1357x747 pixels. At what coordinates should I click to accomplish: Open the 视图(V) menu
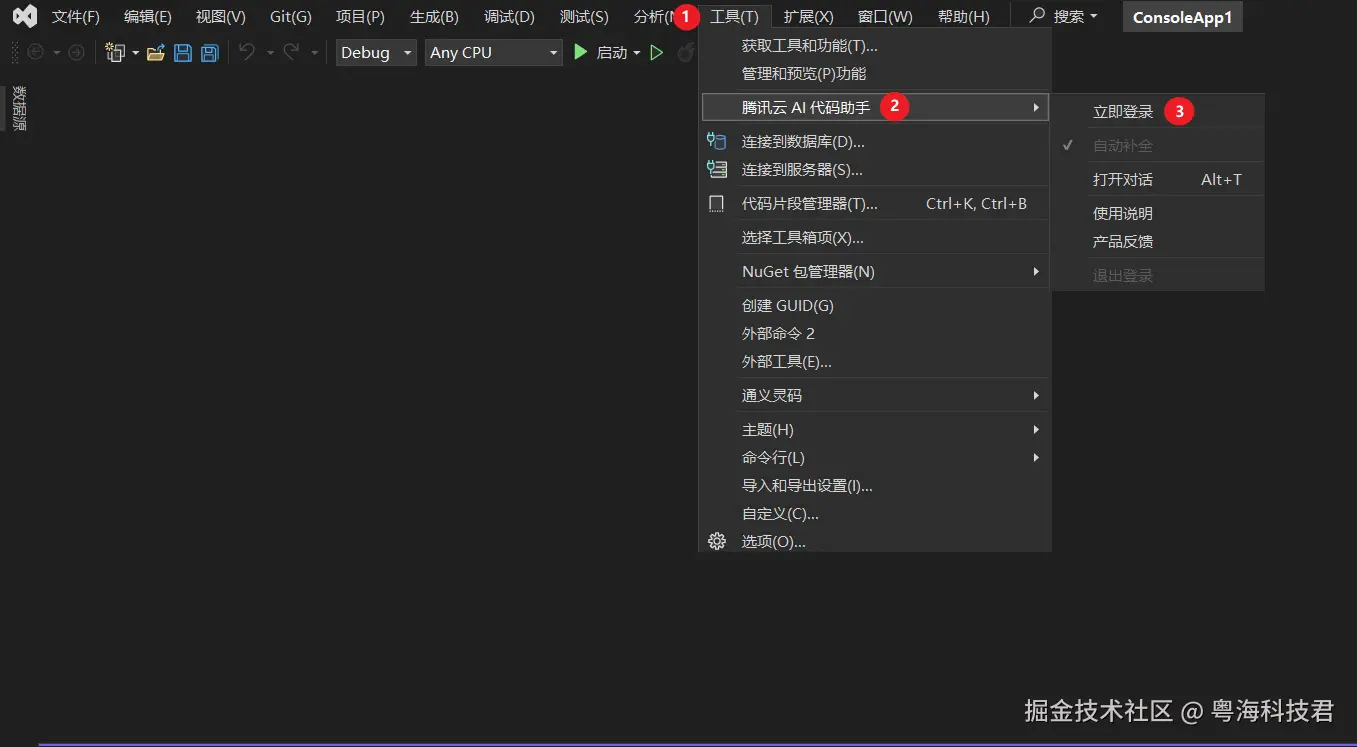tap(221, 17)
